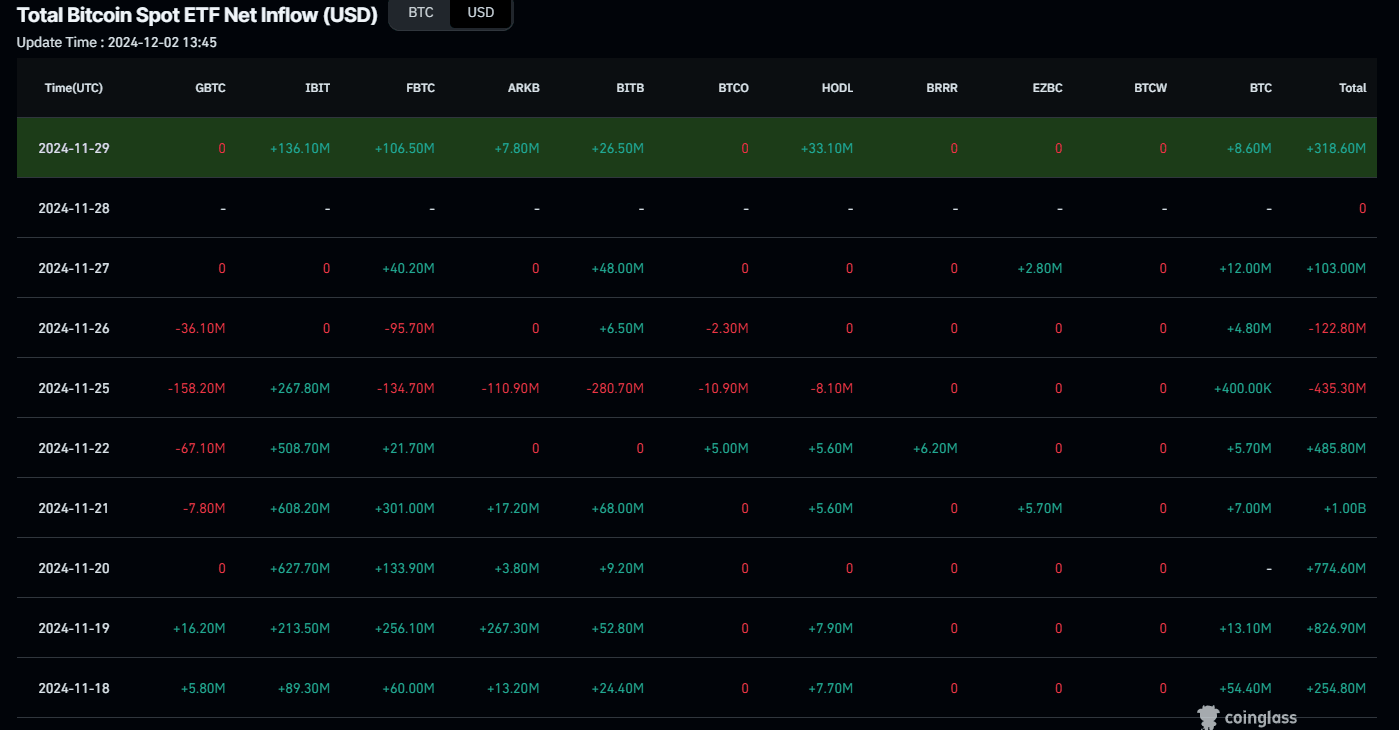Click the +318.60M total value
This screenshot has height=730, width=1399.
point(1336,148)
